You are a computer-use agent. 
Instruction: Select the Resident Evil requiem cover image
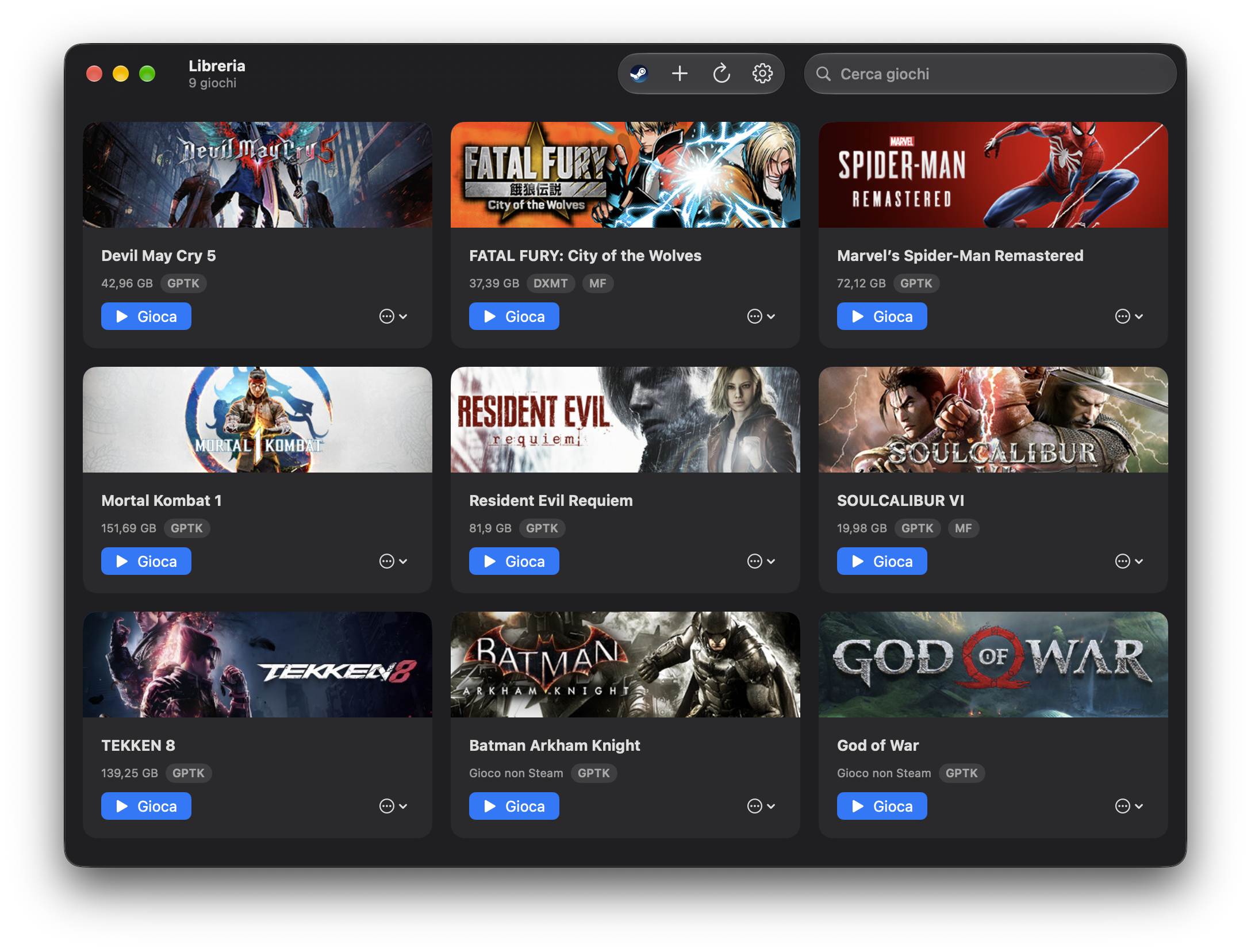[625, 420]
